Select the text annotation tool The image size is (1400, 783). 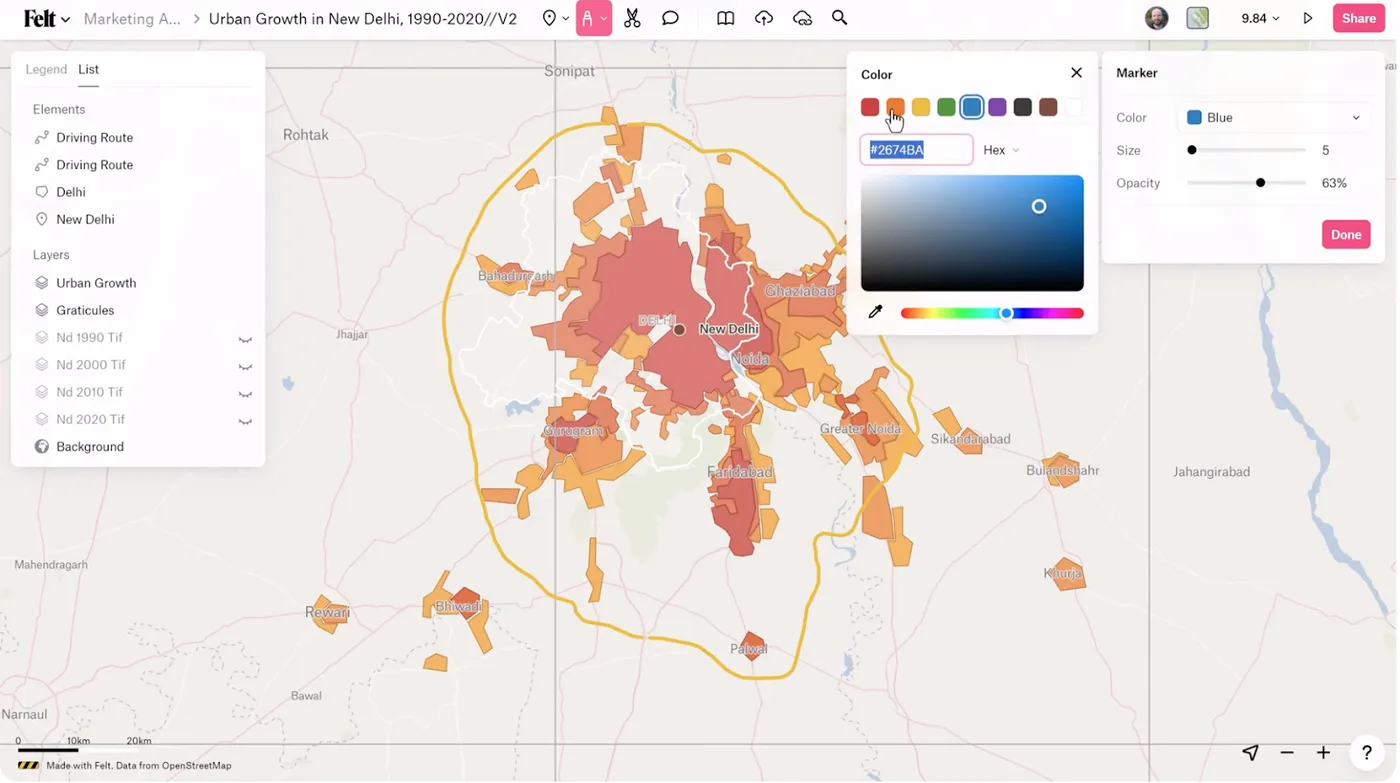pyautogui.click(x=594, y=18)
